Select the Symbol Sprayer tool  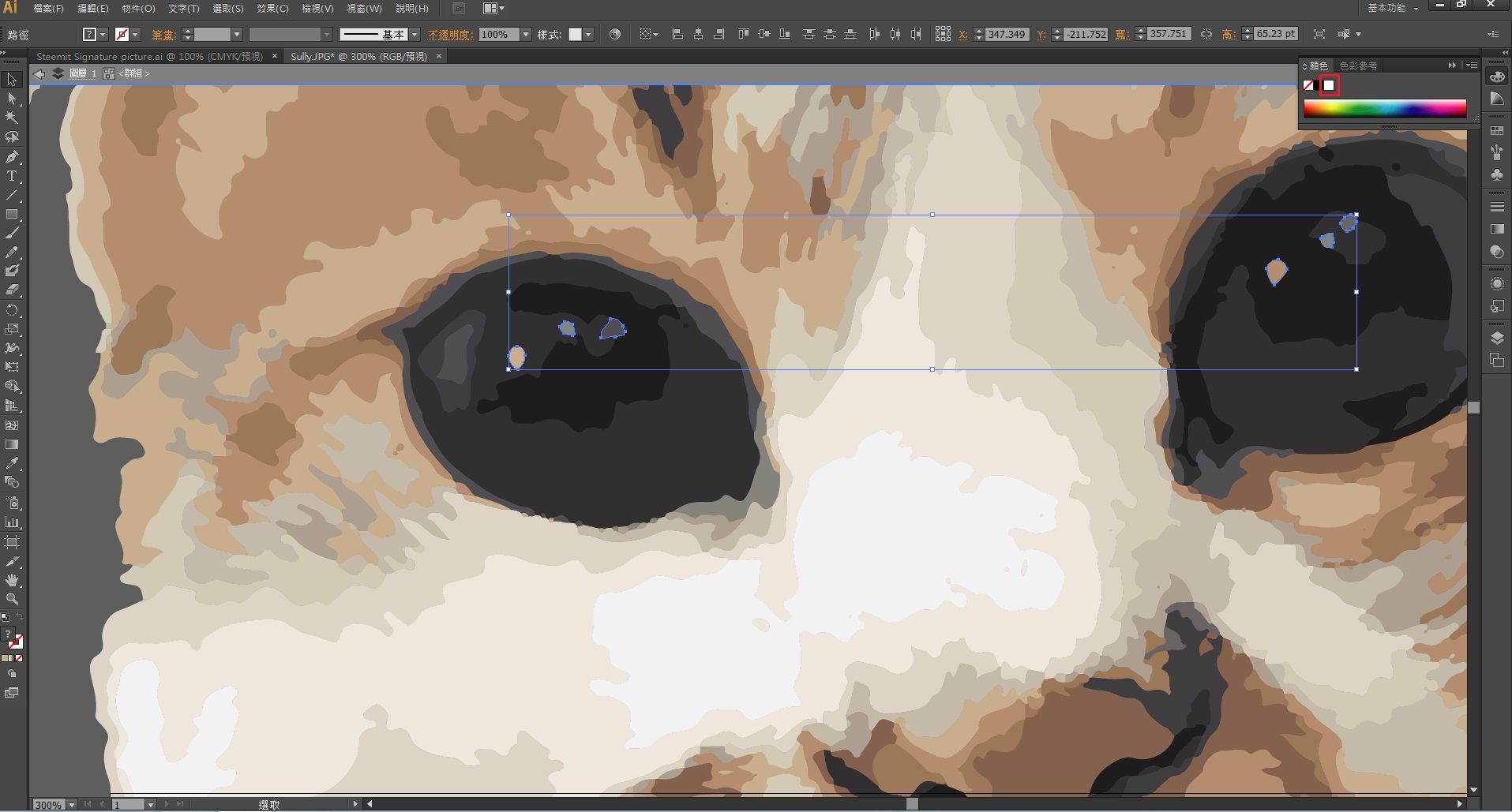12,503
